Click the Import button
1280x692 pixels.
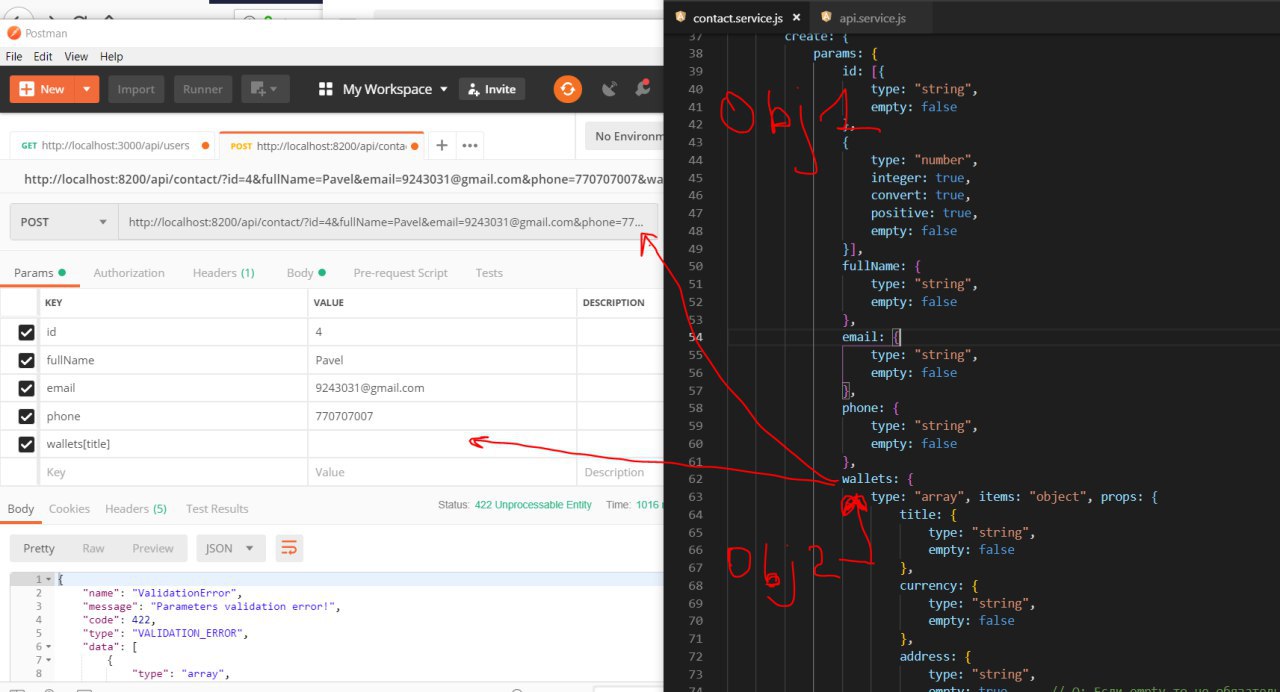click(136, 89)
